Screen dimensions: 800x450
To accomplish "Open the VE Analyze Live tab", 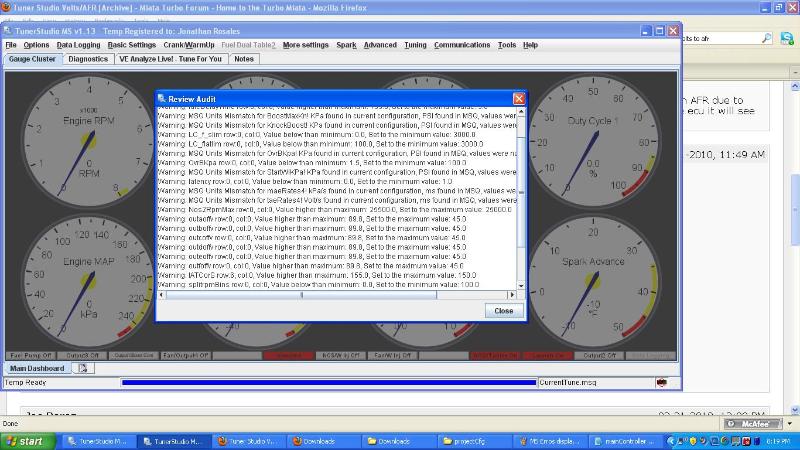I will [171, 59].
